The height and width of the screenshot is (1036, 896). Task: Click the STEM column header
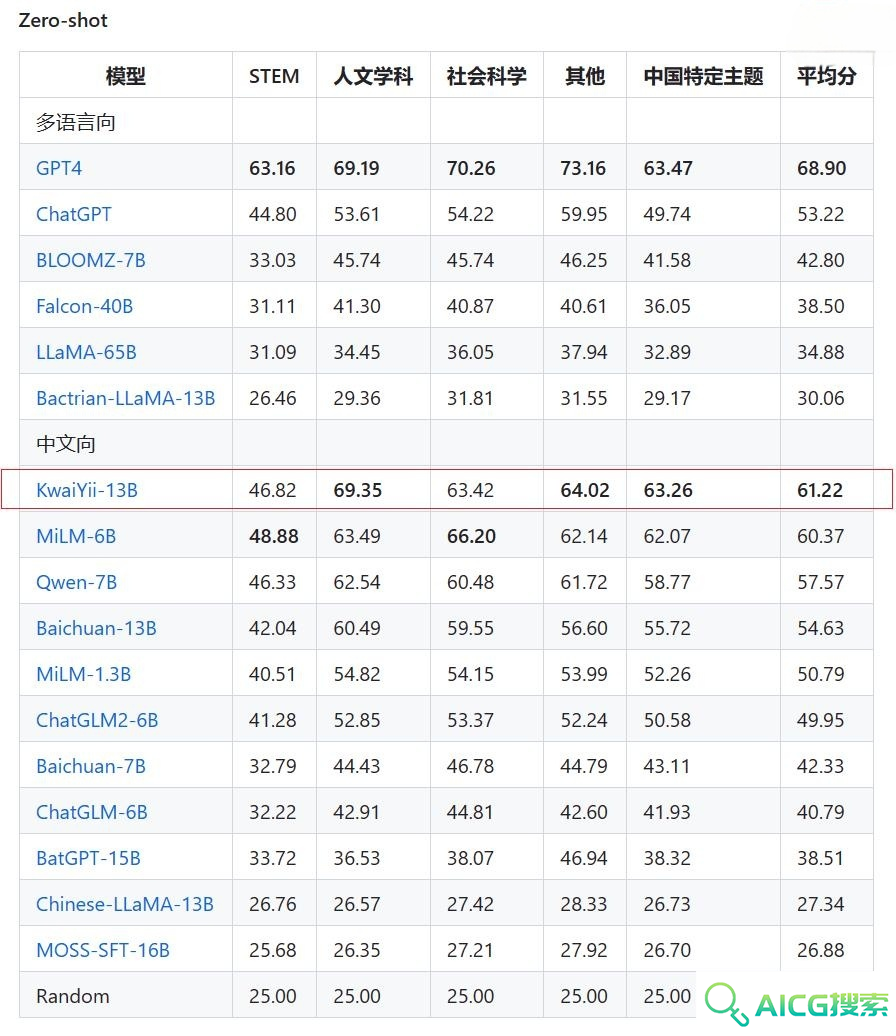click(x=274, y=76)
